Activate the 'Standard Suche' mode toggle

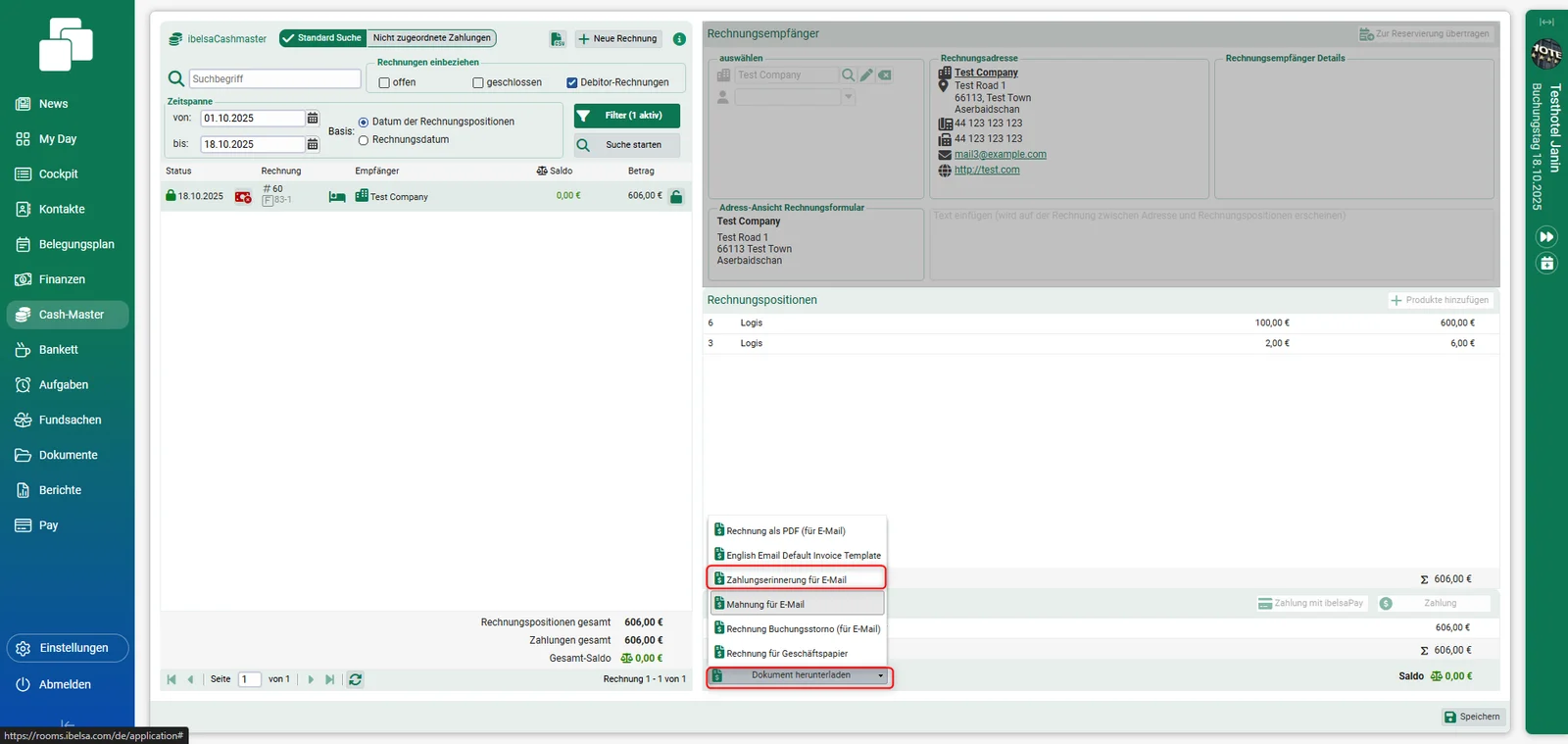322,38
